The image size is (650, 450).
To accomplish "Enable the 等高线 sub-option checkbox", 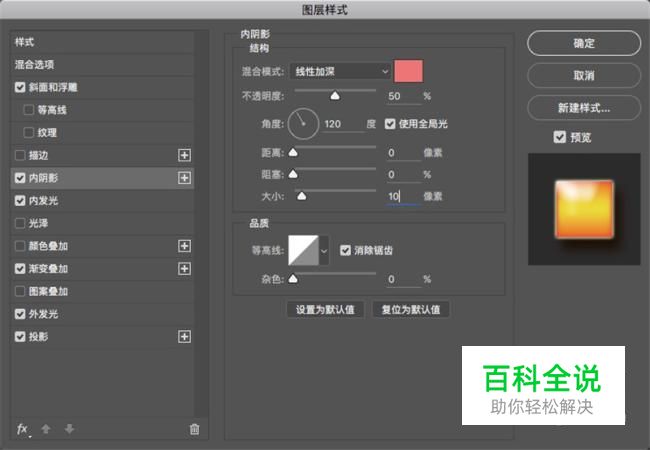I will tap(29, 110).
